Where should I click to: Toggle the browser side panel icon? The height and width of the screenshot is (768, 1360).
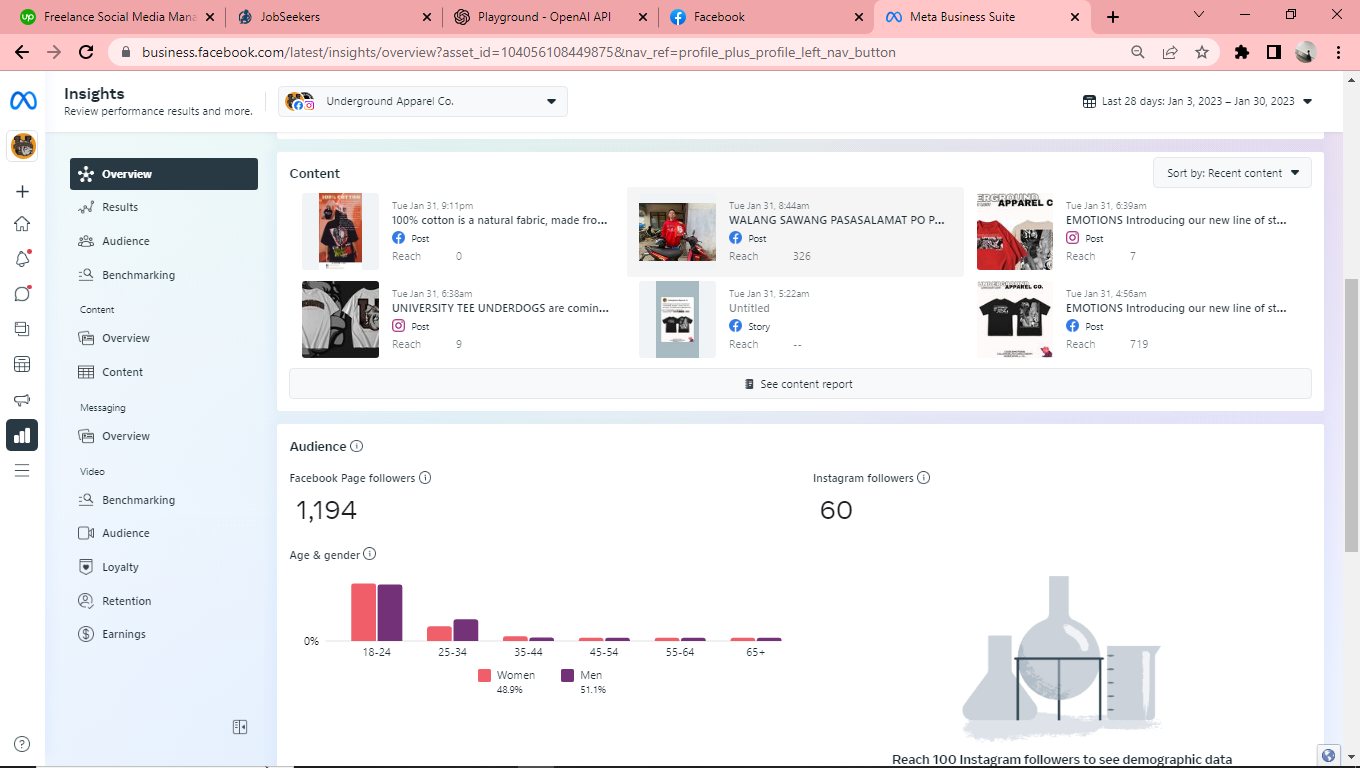click(1274, 52)
